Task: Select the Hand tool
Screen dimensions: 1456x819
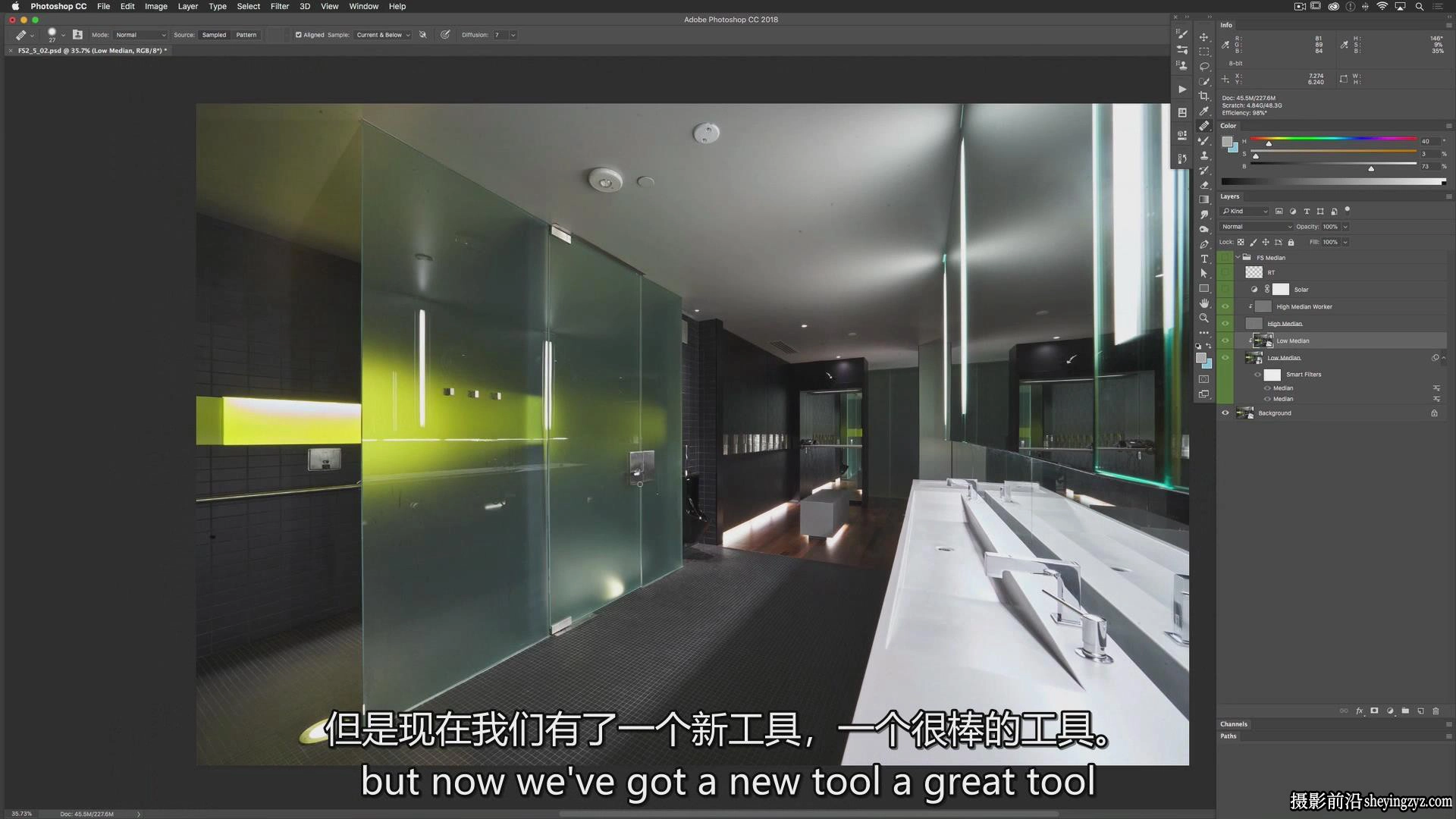Action: coord(1203,303)
